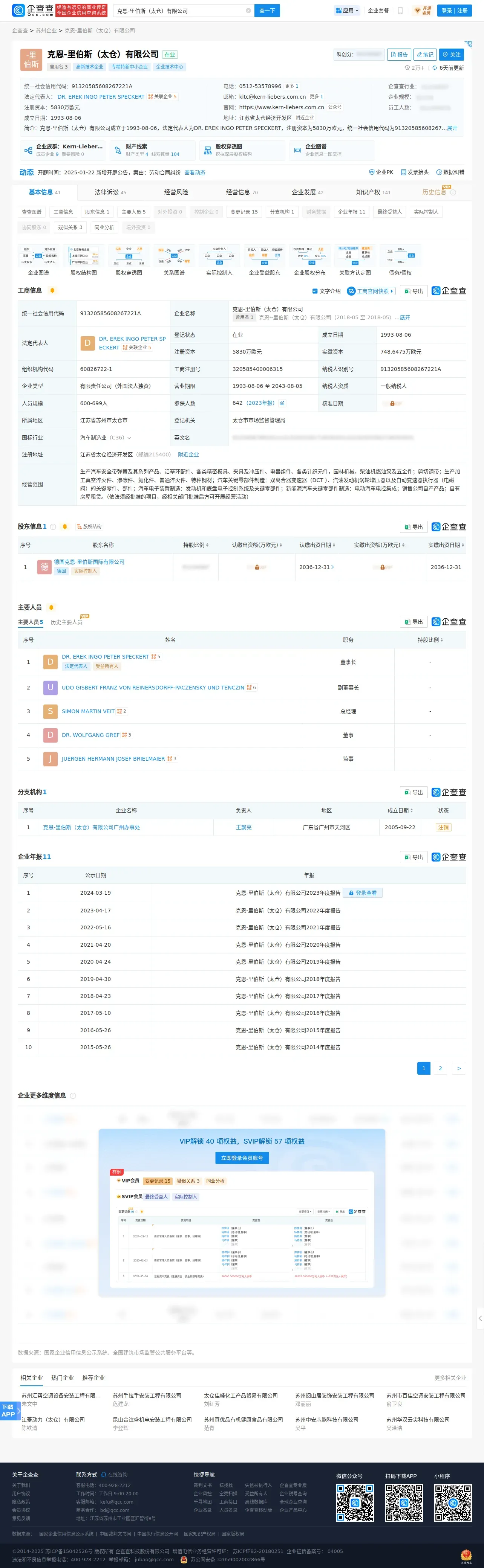Click 附近企业 beside registered address
484x1568 pixels.
pyautogui.click(x=188, y=455)
